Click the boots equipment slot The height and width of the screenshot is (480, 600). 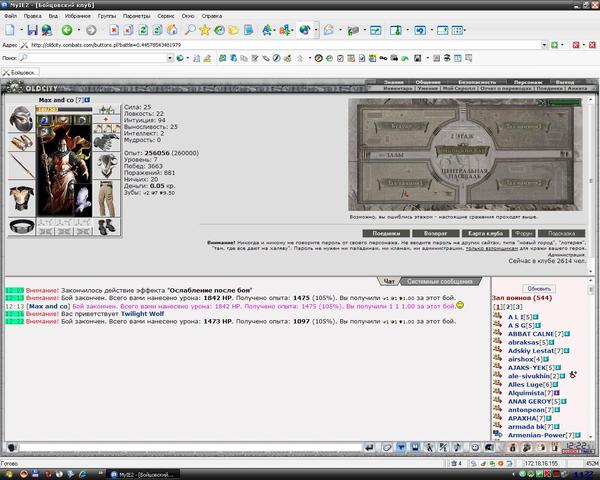(x=107, y=227)
